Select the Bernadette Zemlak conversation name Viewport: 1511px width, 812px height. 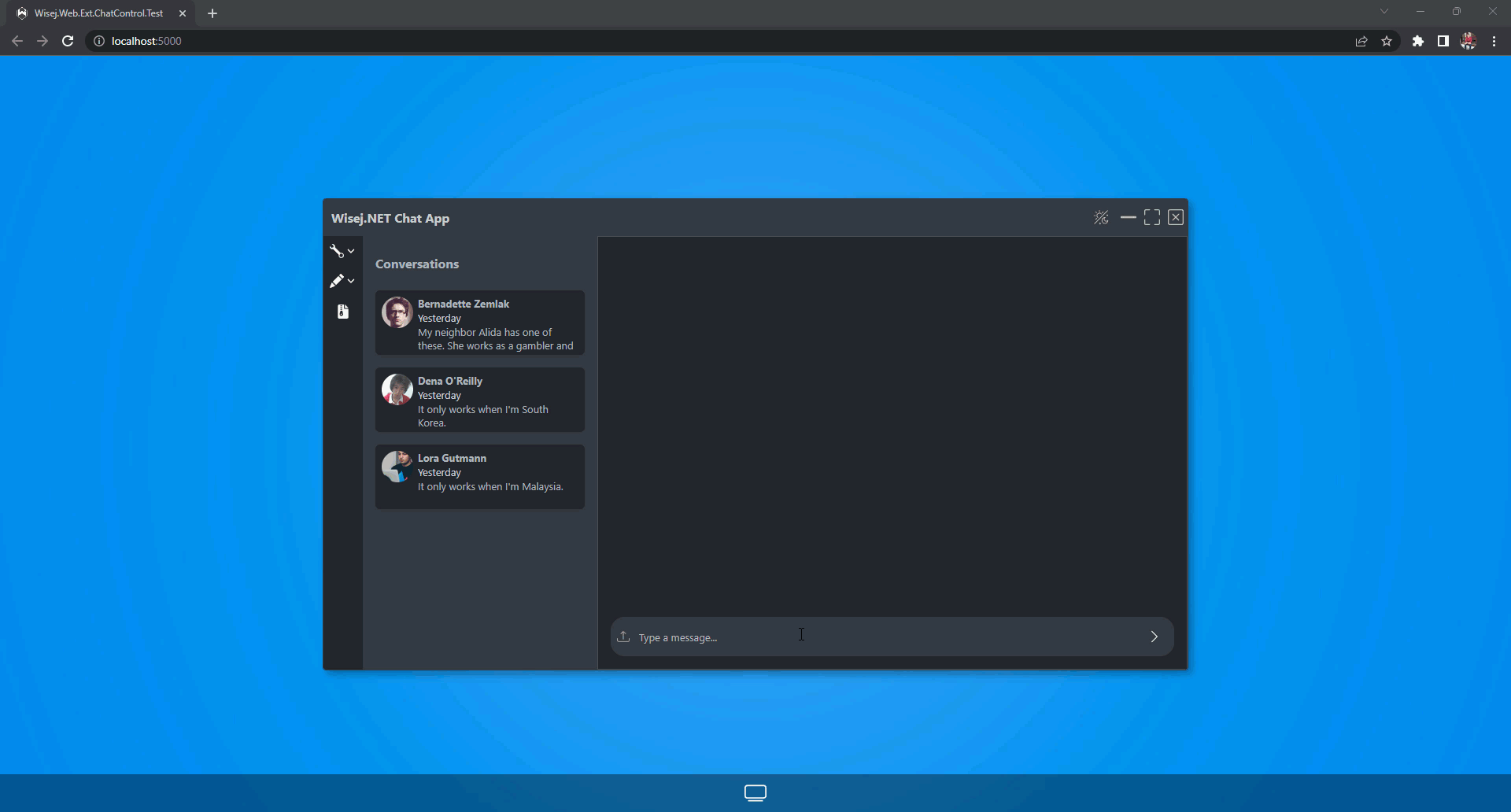464,304
